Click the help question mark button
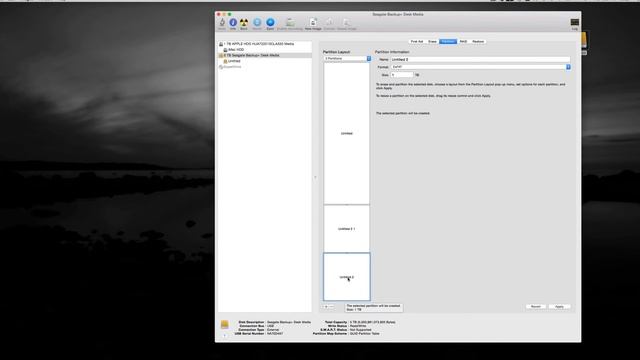 pyautogui.click(x=224, y=336)
